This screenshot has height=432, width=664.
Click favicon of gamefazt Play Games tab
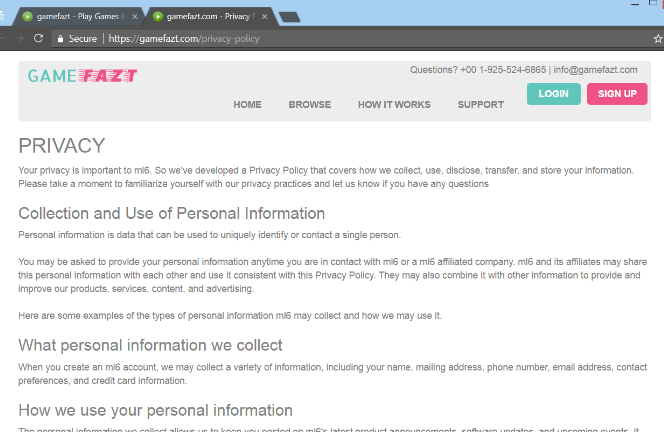pos(28,17)
